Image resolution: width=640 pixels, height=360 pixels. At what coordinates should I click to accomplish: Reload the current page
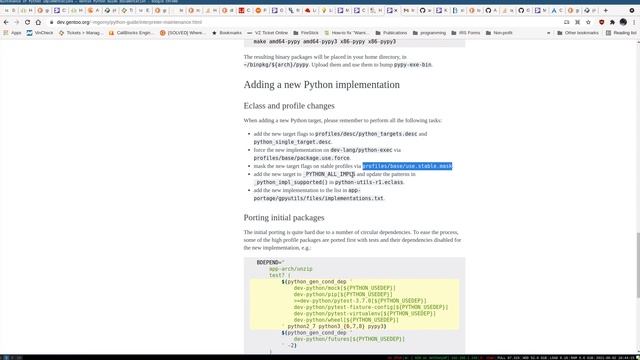(27, 22)
